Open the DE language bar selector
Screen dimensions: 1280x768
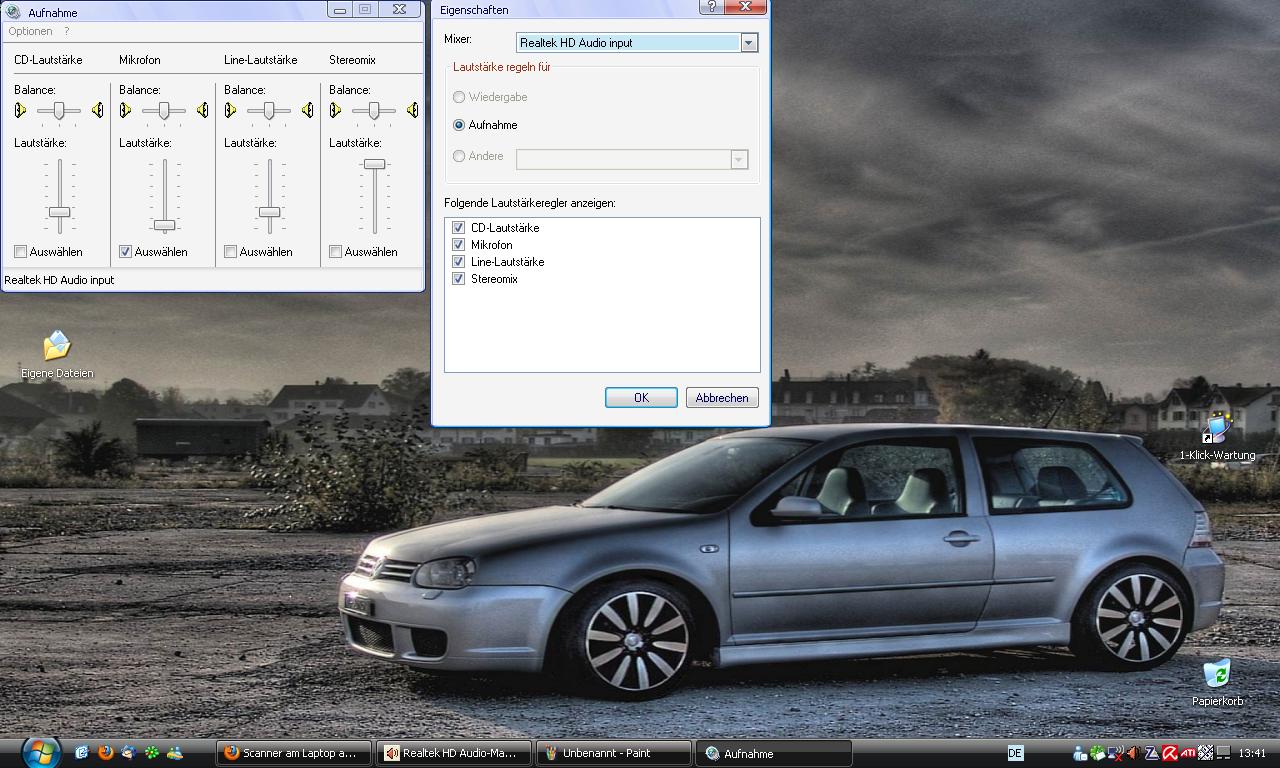(1015, 753)
